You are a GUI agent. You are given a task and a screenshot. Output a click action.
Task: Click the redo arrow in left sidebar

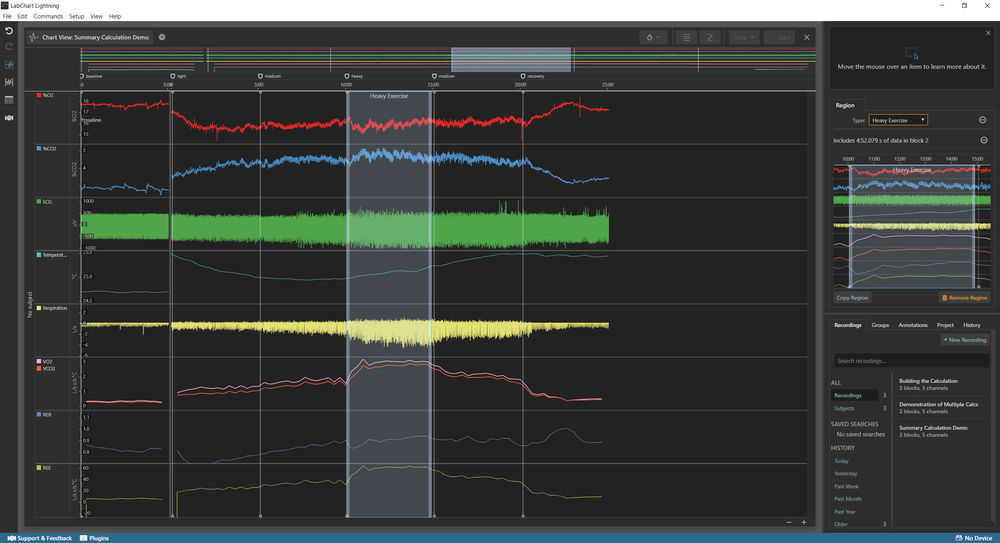[x=9, y=47]
